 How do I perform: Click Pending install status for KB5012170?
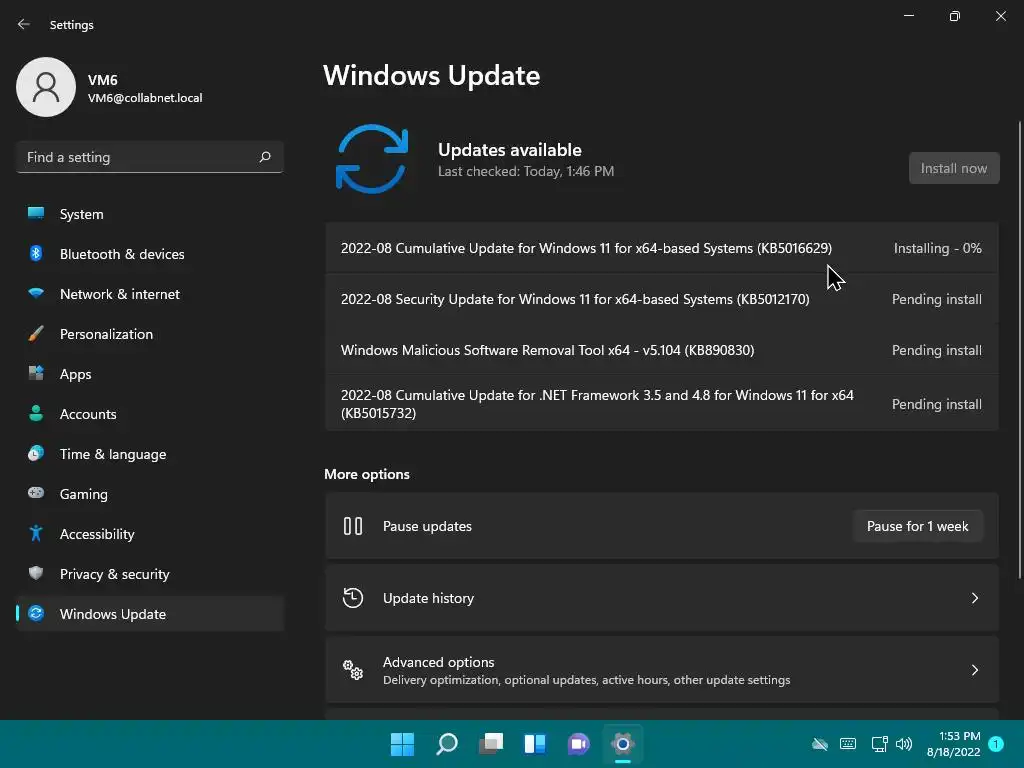936,299
